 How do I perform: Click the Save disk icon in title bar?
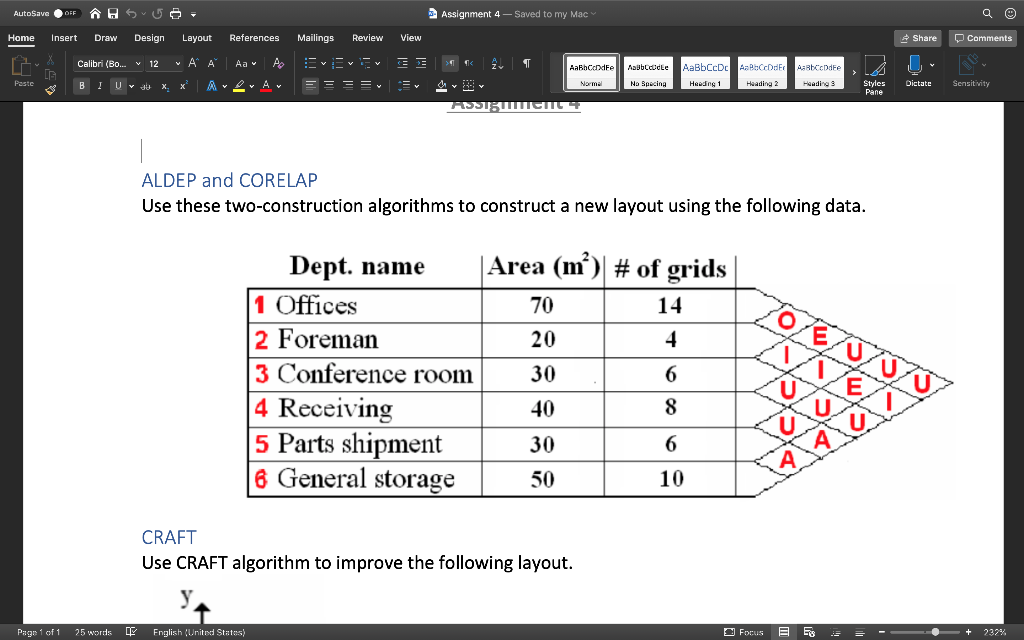click(x=113, y=14)
